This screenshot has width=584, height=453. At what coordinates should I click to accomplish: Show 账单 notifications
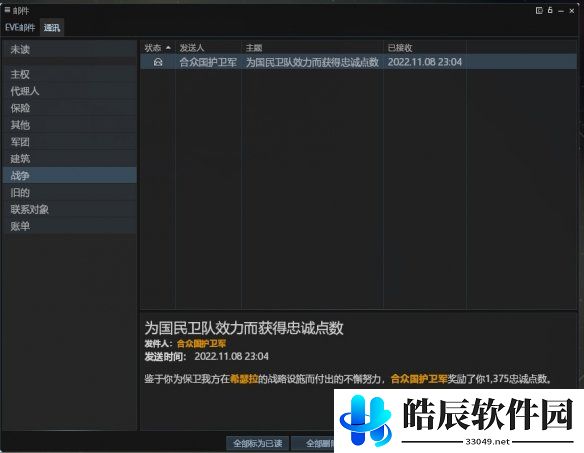70,226
